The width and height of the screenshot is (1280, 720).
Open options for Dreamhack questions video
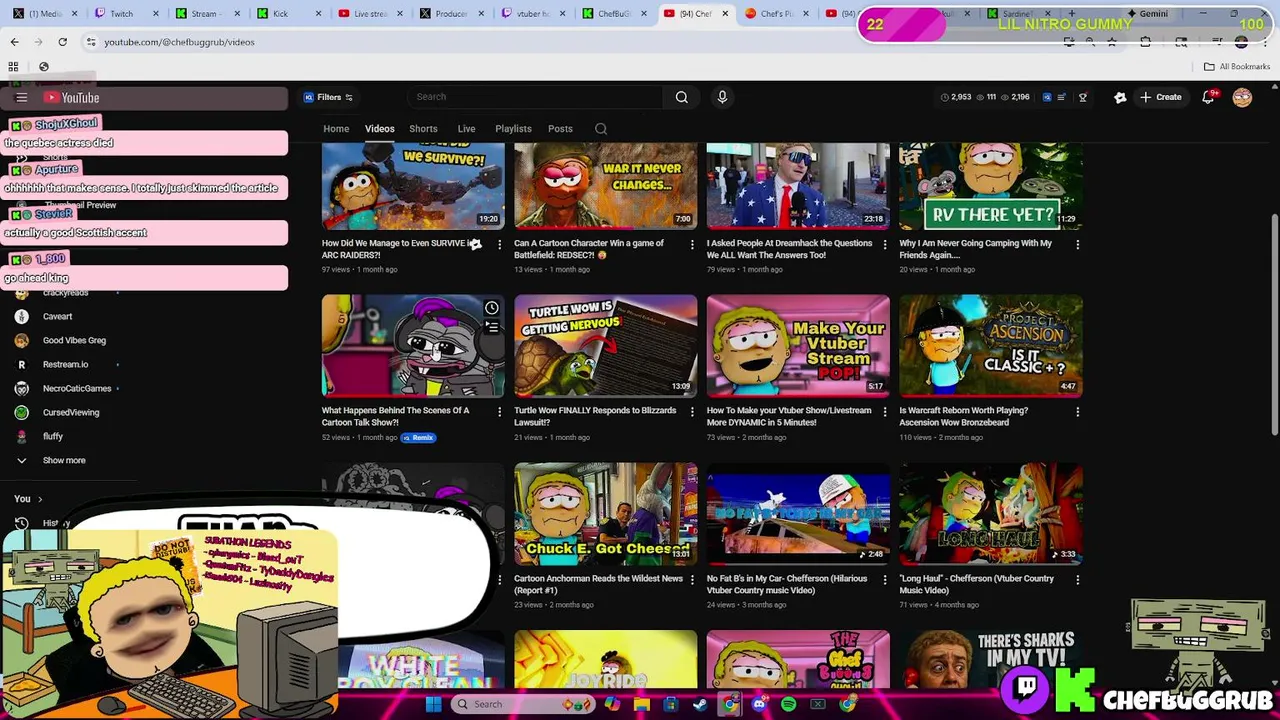884,244
